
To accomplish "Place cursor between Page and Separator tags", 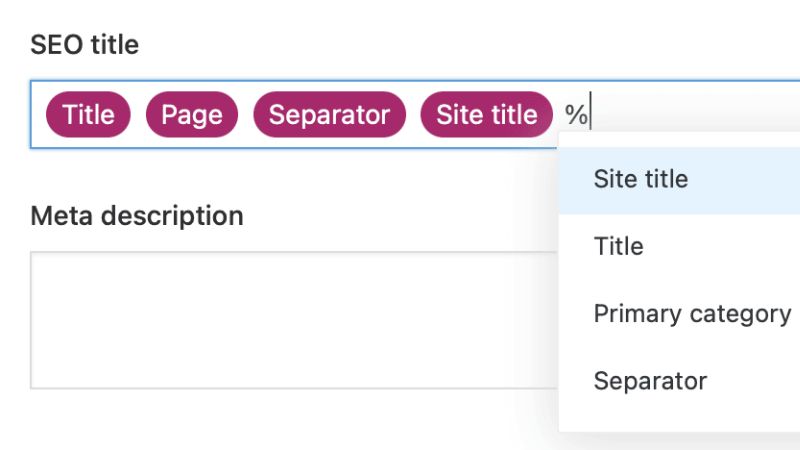I will tap(245, 115).
